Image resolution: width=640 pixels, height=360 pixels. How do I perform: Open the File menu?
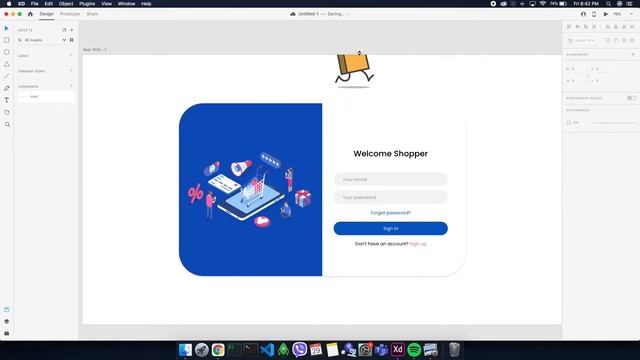pyautogui.click(x=35, y=4)
